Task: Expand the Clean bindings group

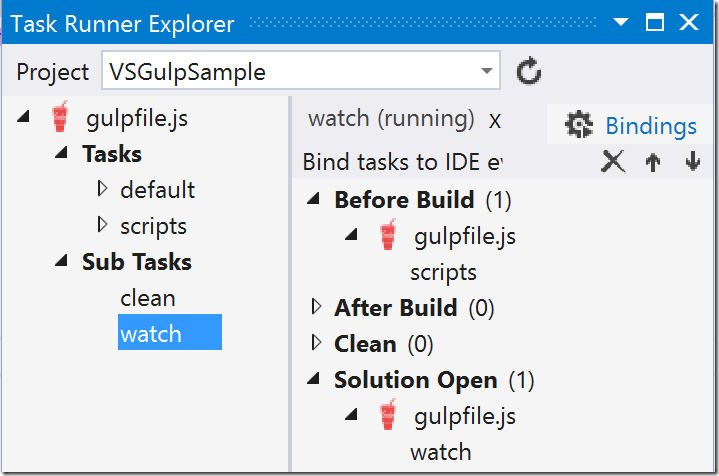Action: click(316, 342)
